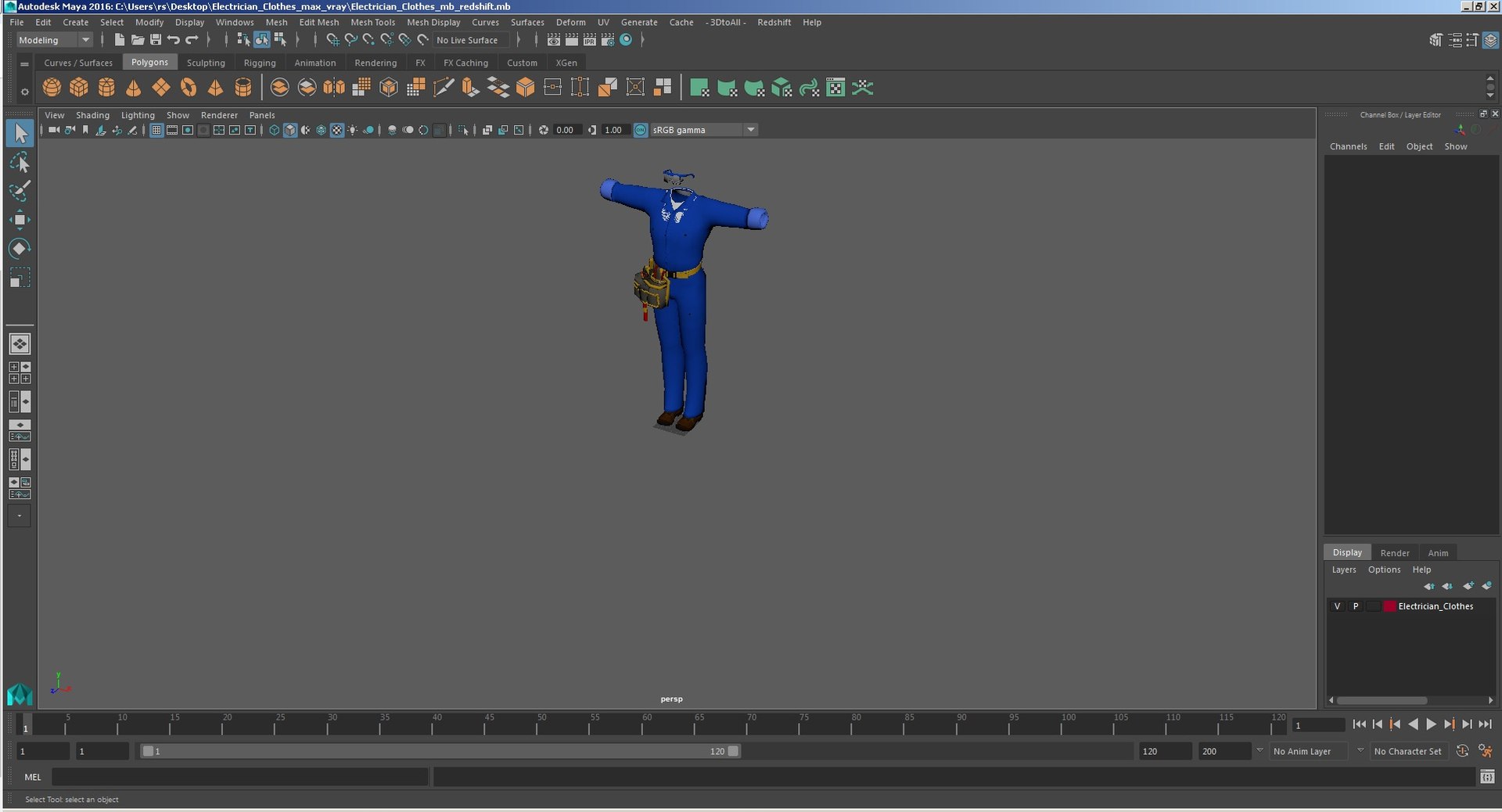Toggle playback P box of Electrician_Clothes layer
Screen dimensions: 1502x812
(1356, 606)
